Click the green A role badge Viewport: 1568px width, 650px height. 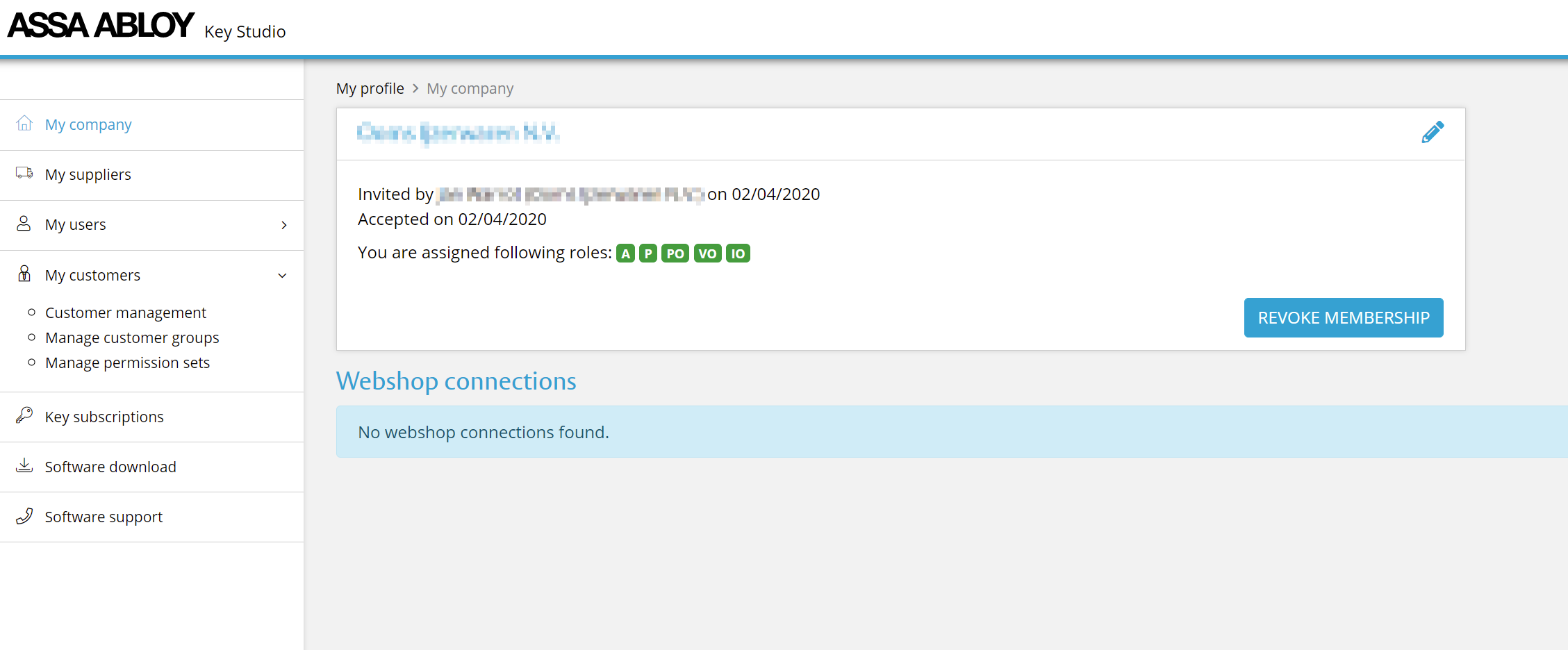(625, 253)
